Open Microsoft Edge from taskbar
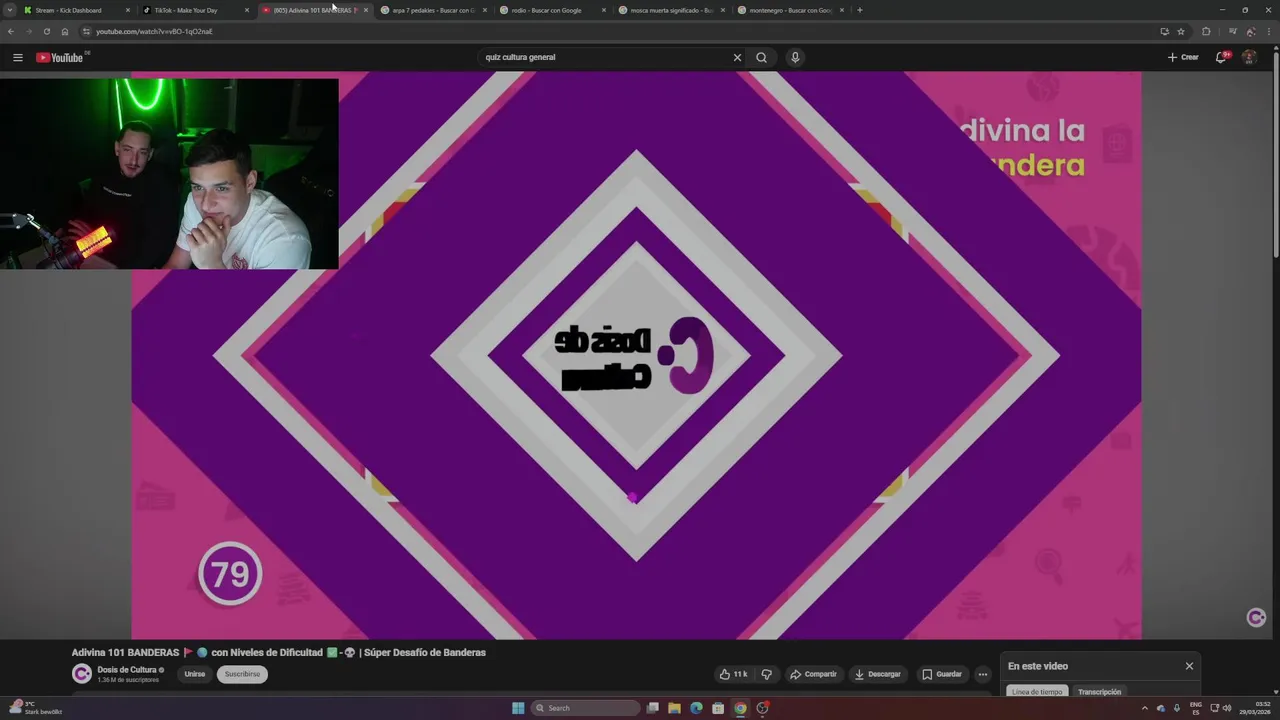 tap(696, 708)
